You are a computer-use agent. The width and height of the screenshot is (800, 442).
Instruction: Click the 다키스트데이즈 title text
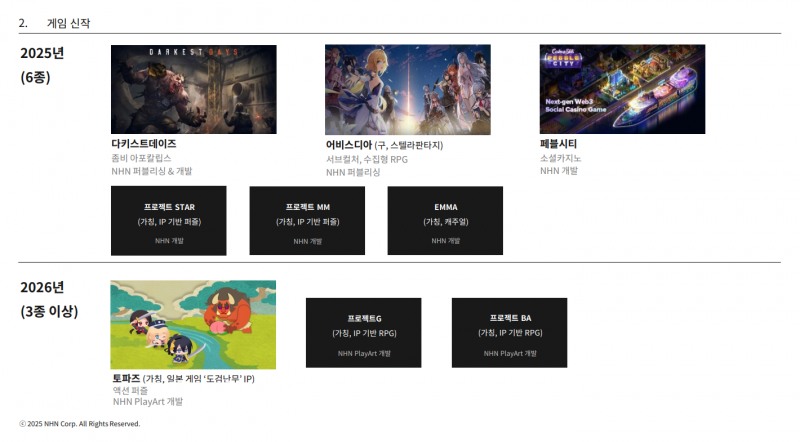tap(143, 144)
